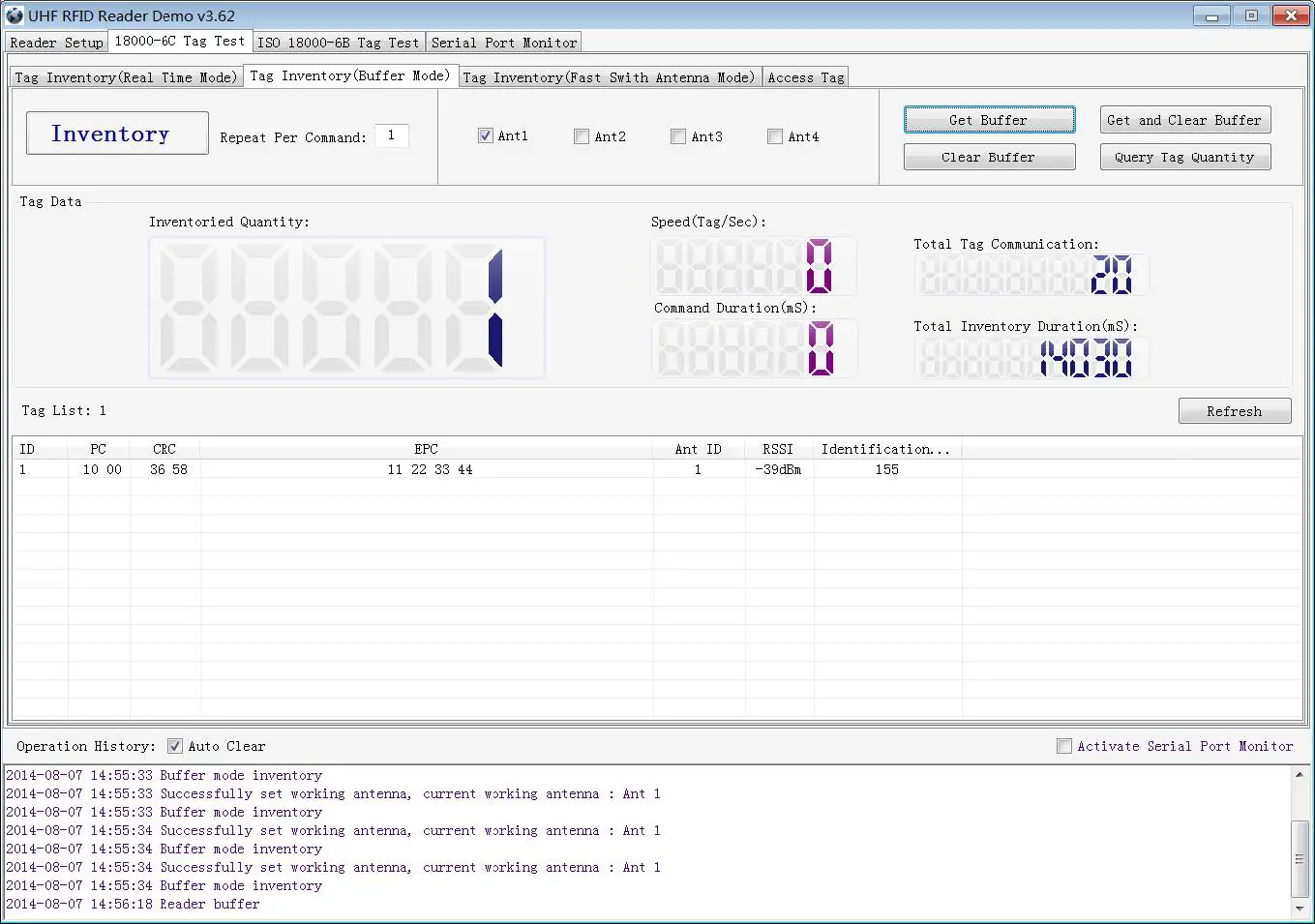The image size is (1315, 924).
Task: Uncheck the Auto Clear option
Action: [x=175, y=745]
